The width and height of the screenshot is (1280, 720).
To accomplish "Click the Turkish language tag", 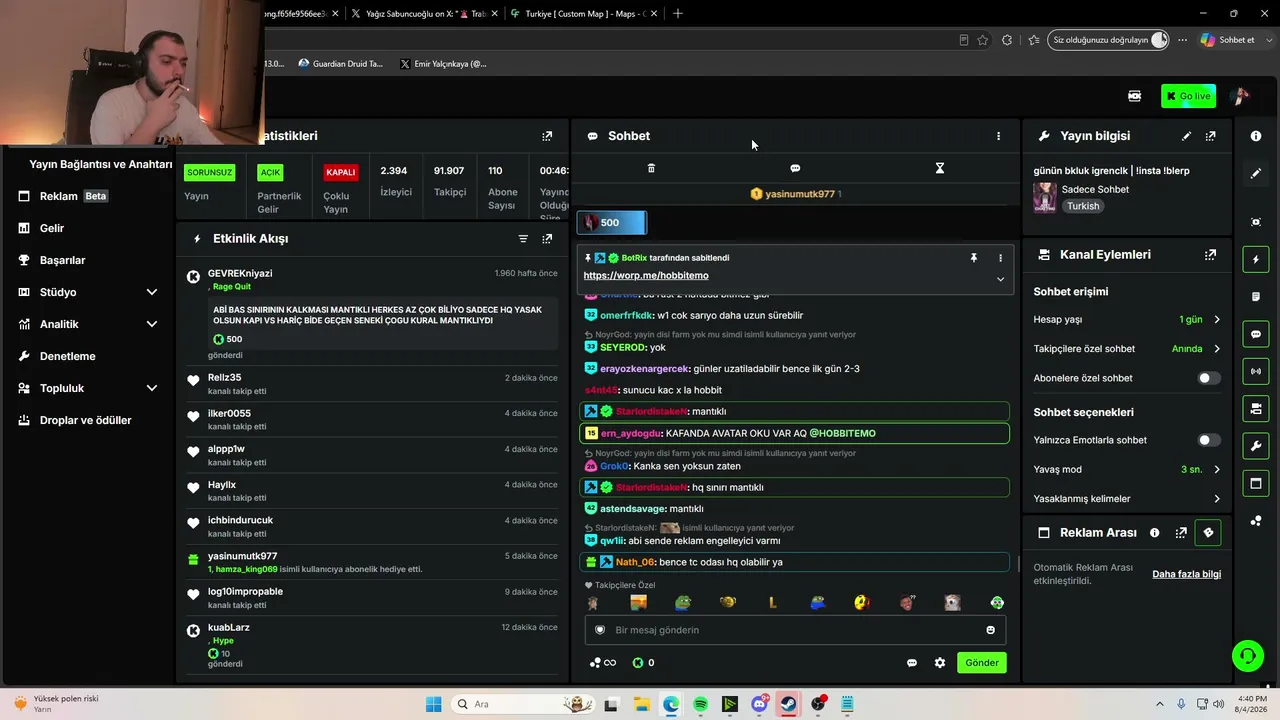I will pyautogui.click(x=1083, y=206).
